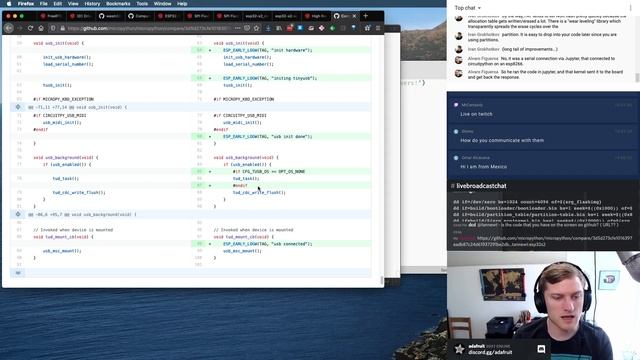The height and width of the screenshot is (360, 640).
Task: Open the Window menu
Action: coord(162,4)
